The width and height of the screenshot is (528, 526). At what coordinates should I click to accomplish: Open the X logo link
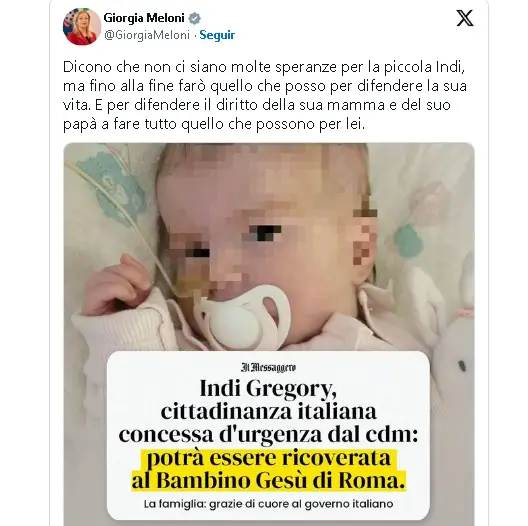tap(465, 18)
